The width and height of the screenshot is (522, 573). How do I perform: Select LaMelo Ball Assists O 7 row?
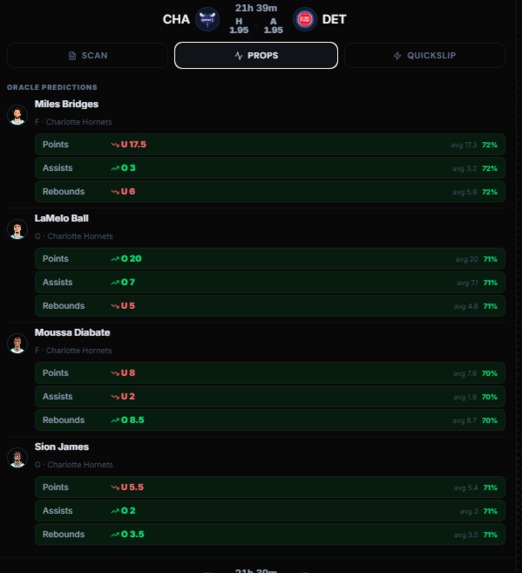pyautogui.click(x=270, y=282)
